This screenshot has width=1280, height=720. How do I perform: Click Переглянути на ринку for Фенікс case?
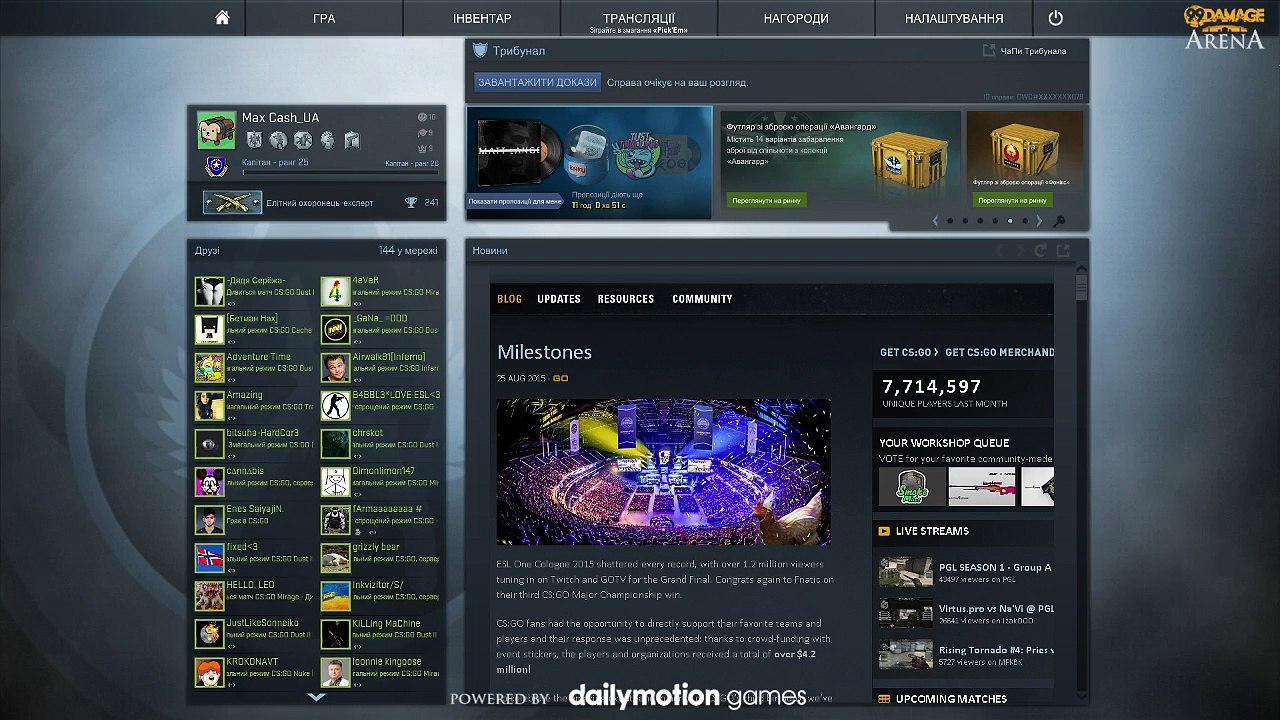(1012, 200)
